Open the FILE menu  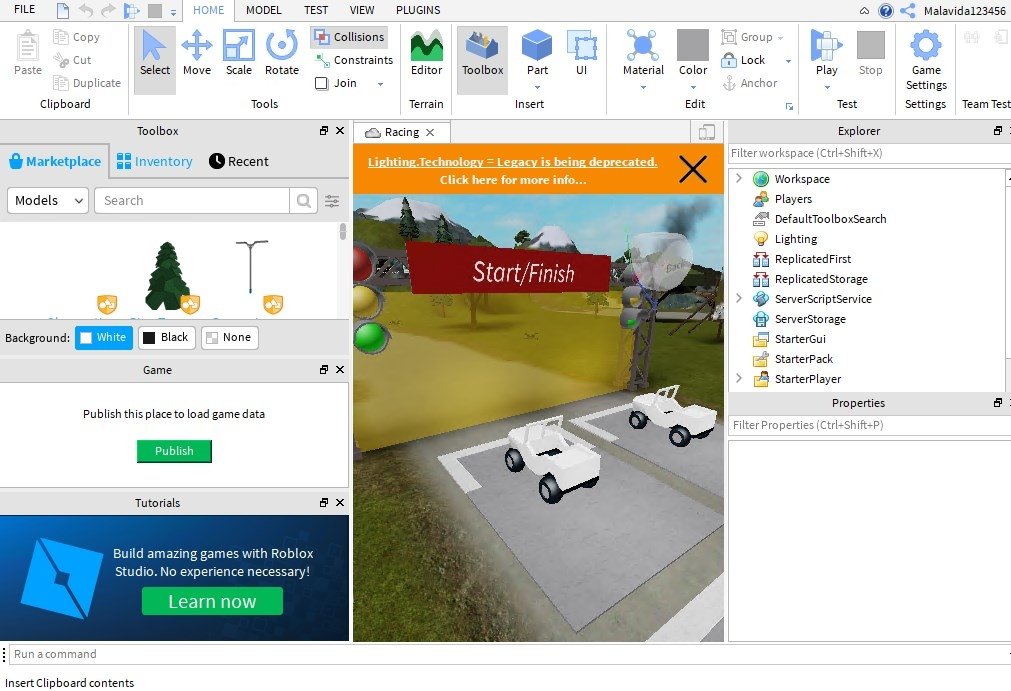pyautogui.click(x=25, y=10)
